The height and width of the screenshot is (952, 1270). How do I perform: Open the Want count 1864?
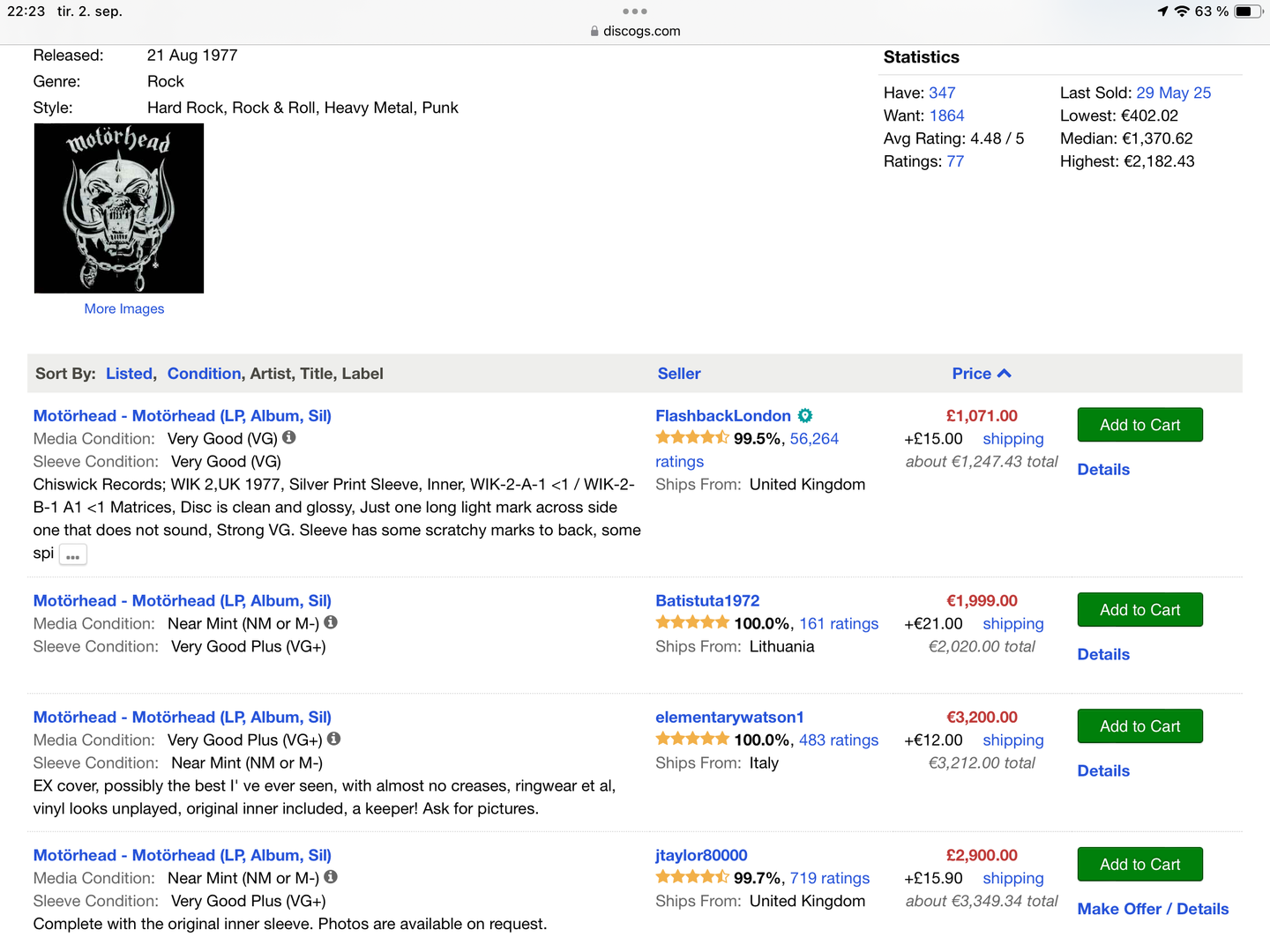tap(946, 115)
